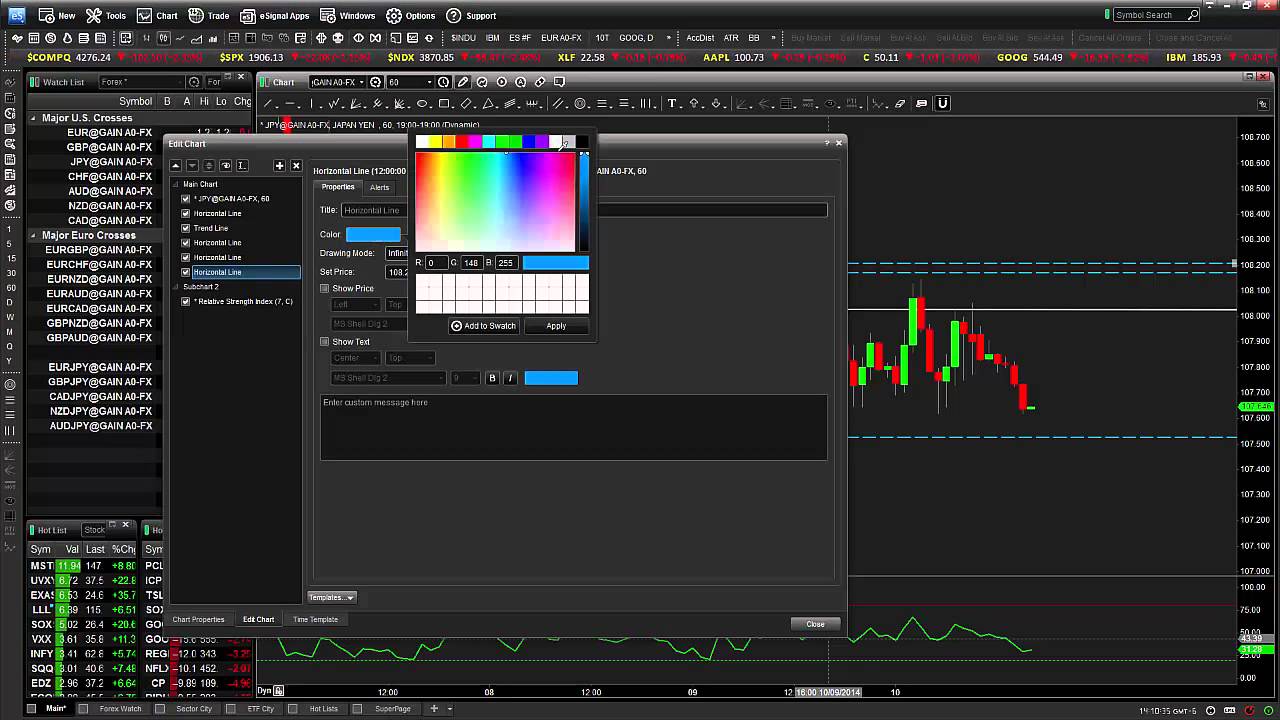The image size is (1280, 720).
Task: Collapse Main Chart tree node
Action: point(177,184)
